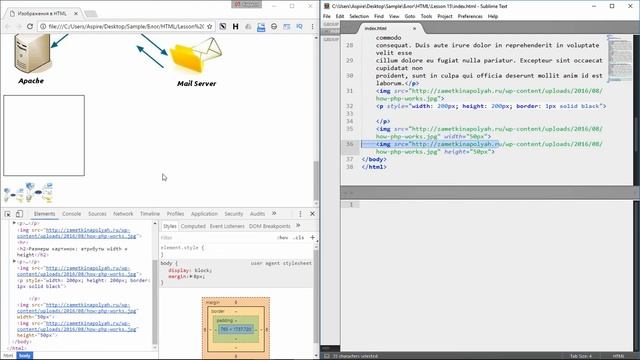The width and height of the screenshot is (640, 360).
Task: Toggle DevTools device toolbar
Action: 19,214
